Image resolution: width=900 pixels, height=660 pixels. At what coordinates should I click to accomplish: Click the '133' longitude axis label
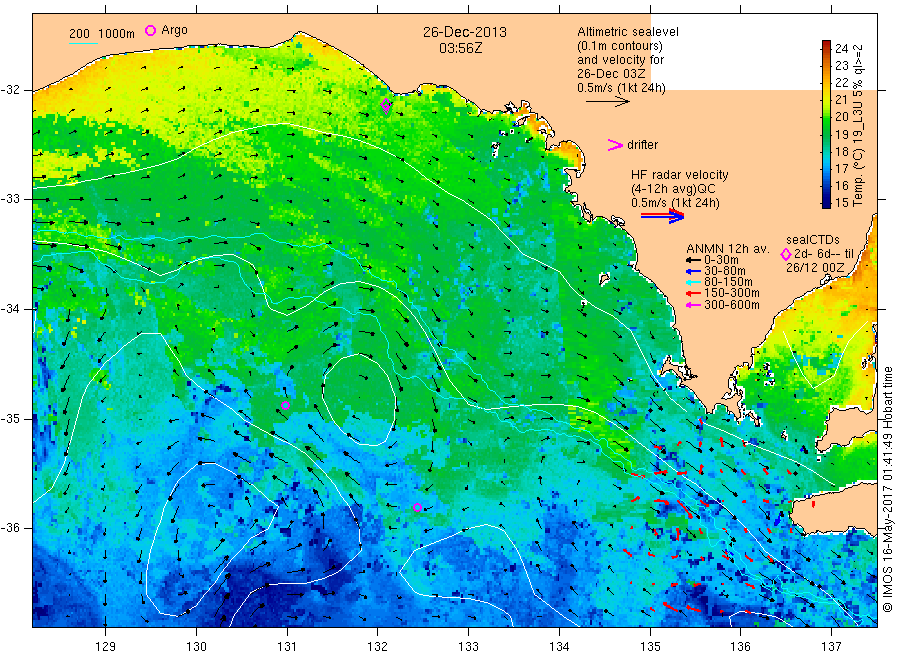coord(468,647)
